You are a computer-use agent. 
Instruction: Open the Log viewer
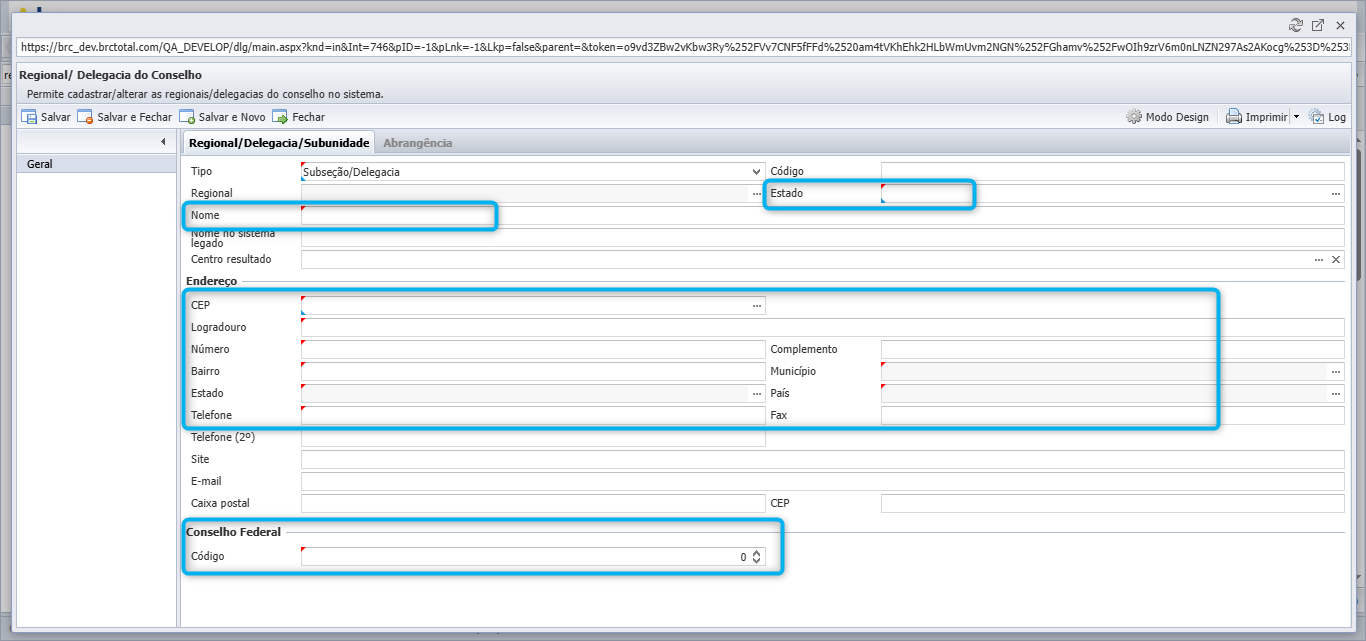click(x=1327, y=117)
